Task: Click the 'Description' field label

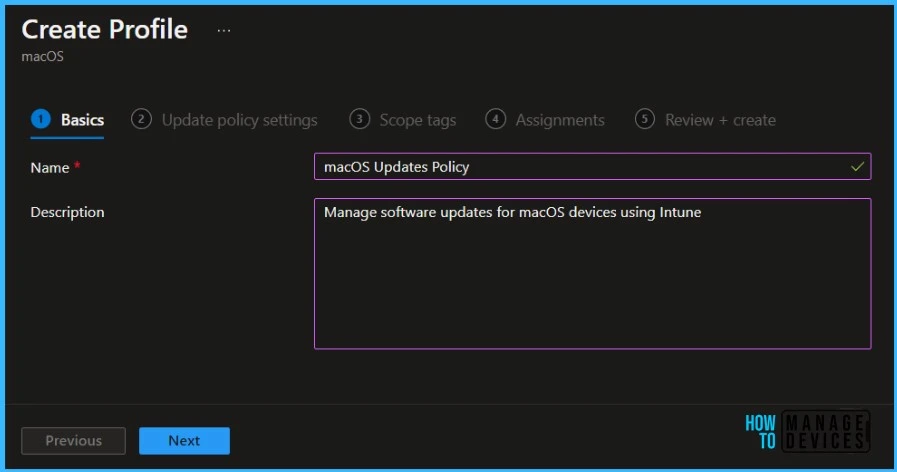Action: pyautogui.click(x=68, y=212)
